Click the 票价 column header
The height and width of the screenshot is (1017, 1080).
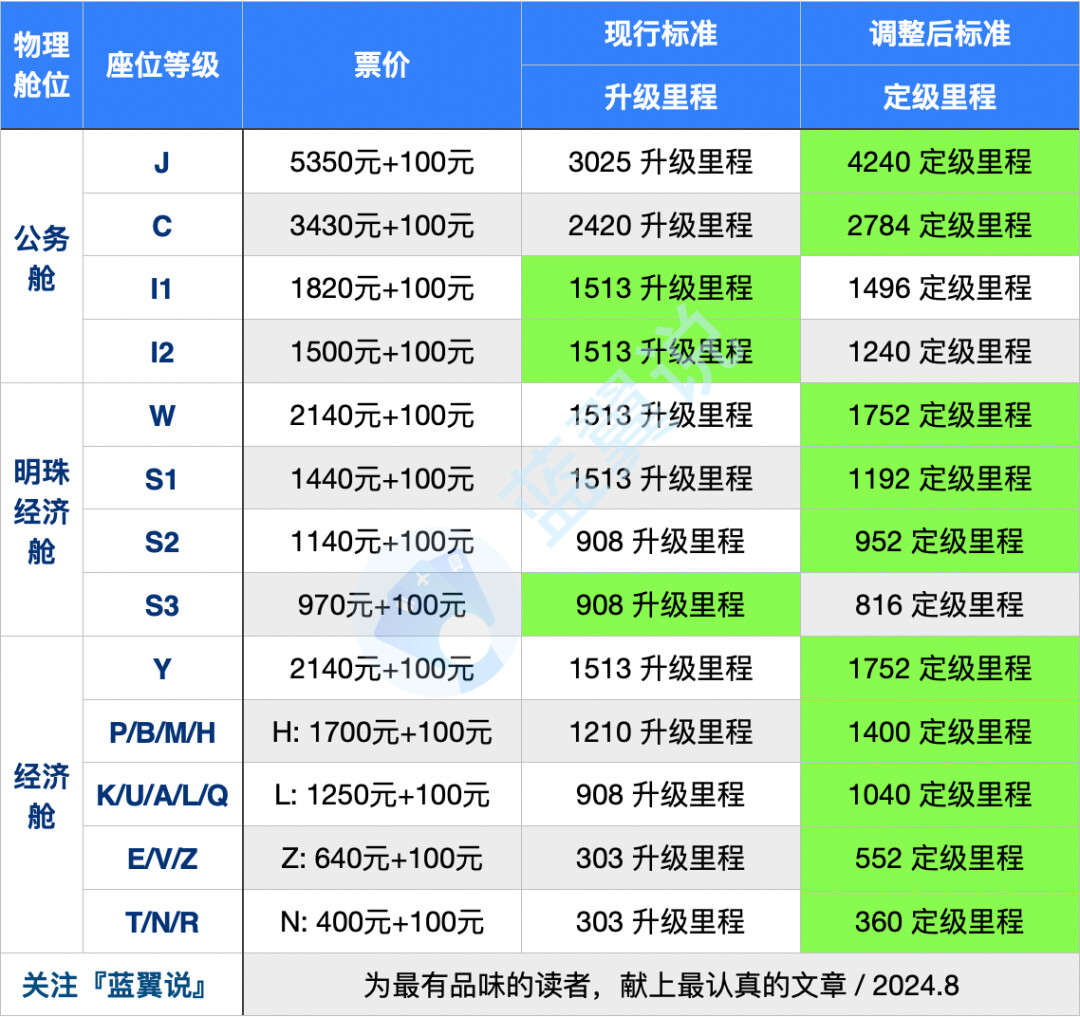click(x=381, y=65)
